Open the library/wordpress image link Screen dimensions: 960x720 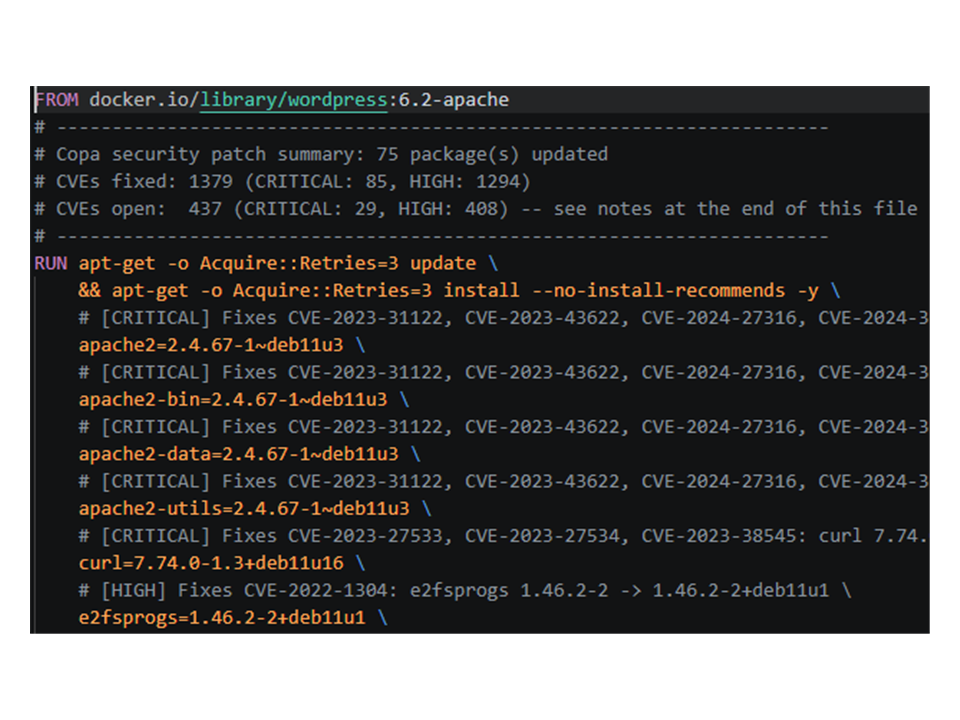click(294, 100)
